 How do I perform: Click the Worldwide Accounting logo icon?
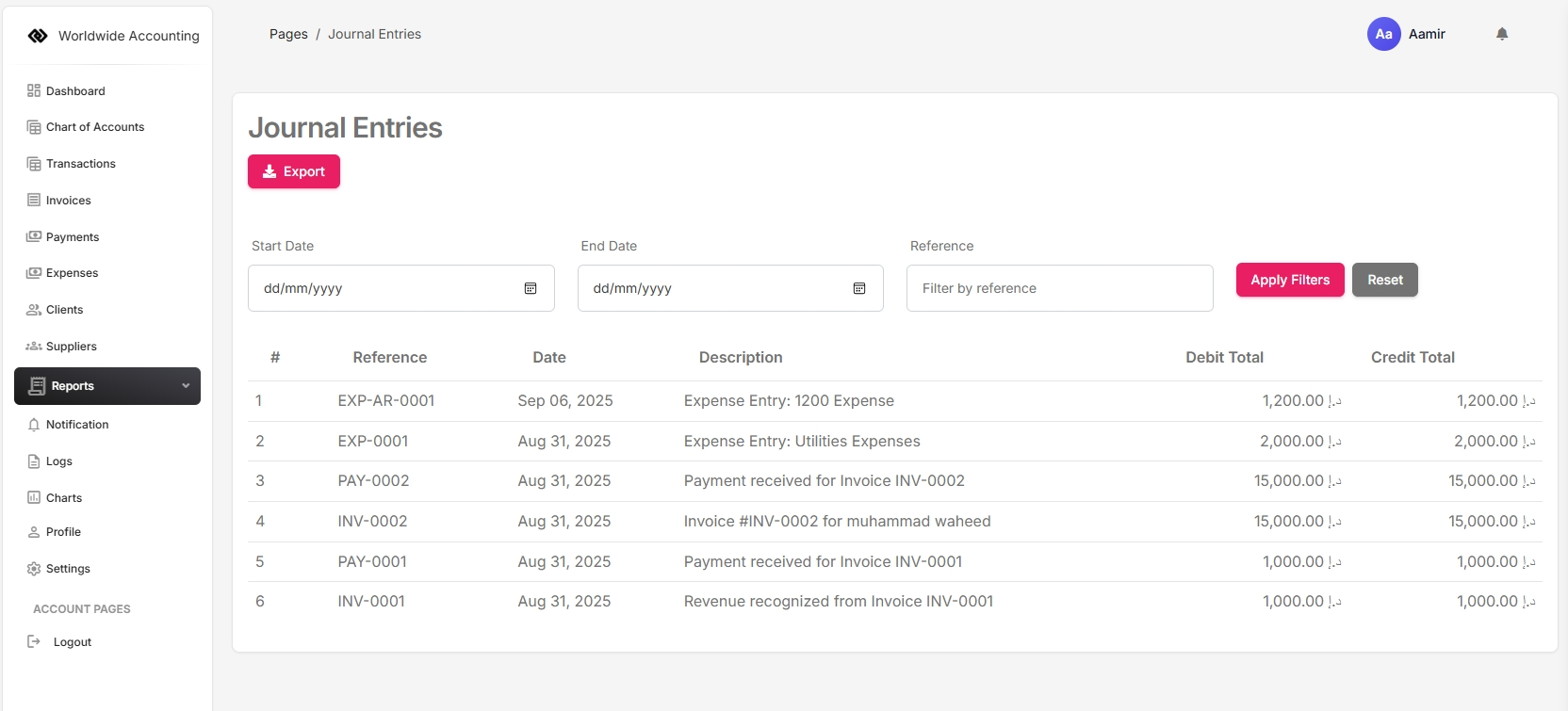point(38,36)
